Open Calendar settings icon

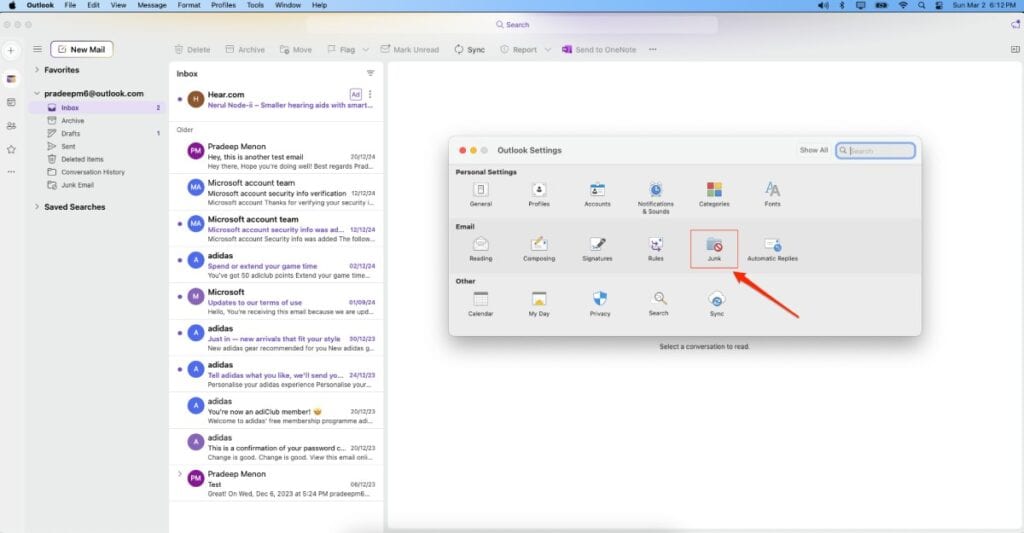click(481, 304)
